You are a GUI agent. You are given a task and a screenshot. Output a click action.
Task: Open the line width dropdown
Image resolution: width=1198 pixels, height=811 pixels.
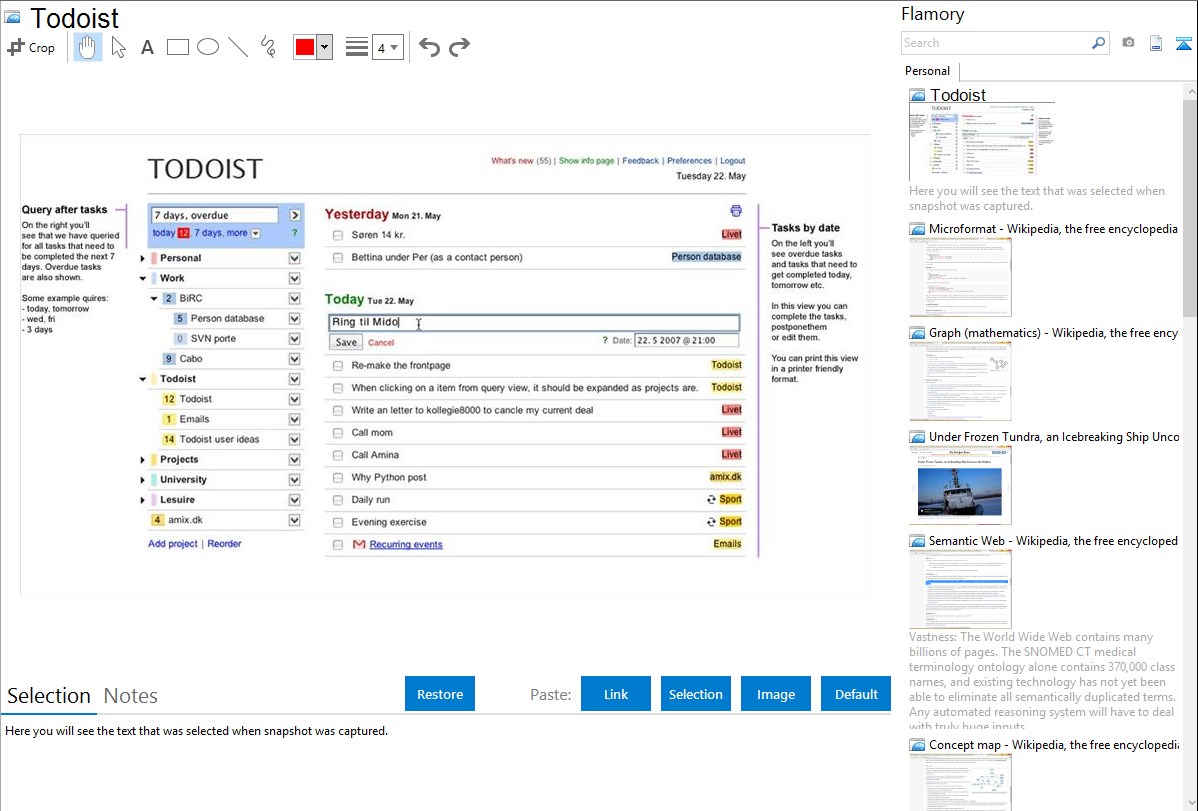388,47
